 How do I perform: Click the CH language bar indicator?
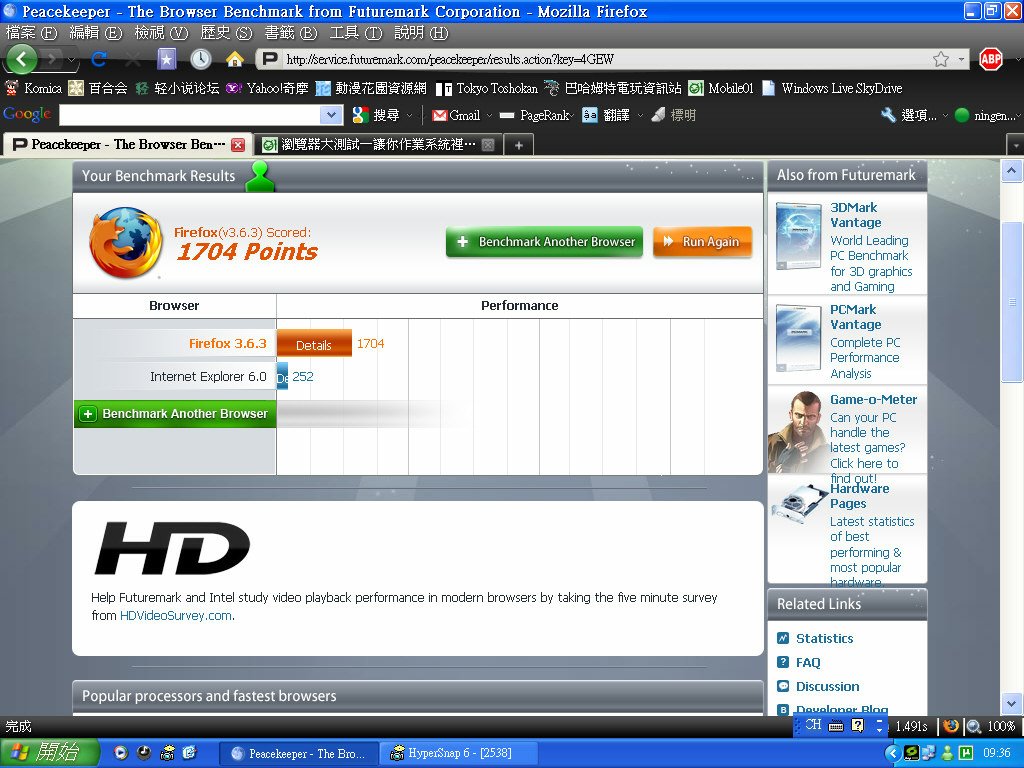pyautogui.click(x=813, y=725)
